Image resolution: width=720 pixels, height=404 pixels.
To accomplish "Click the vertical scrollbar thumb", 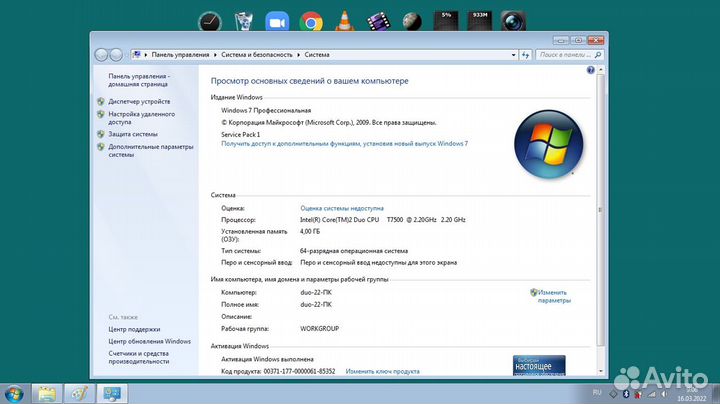I will (601, 210).
